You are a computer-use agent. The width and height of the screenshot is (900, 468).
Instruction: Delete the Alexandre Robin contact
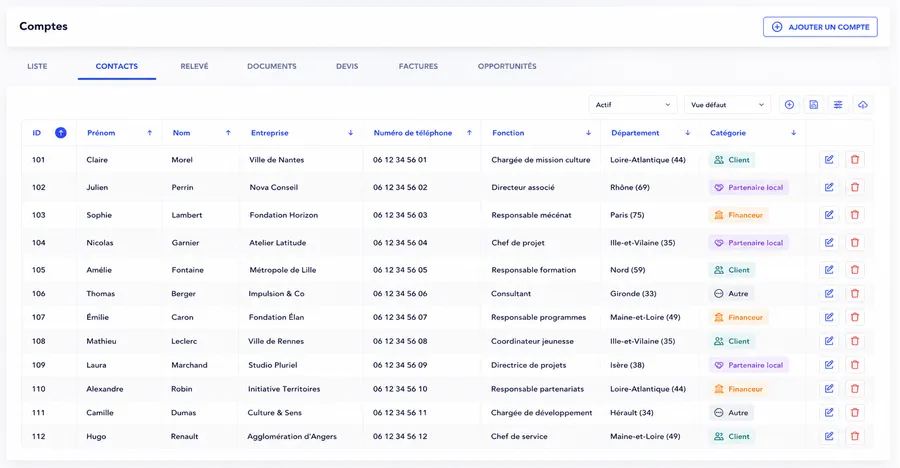click(x=855, y=389)
